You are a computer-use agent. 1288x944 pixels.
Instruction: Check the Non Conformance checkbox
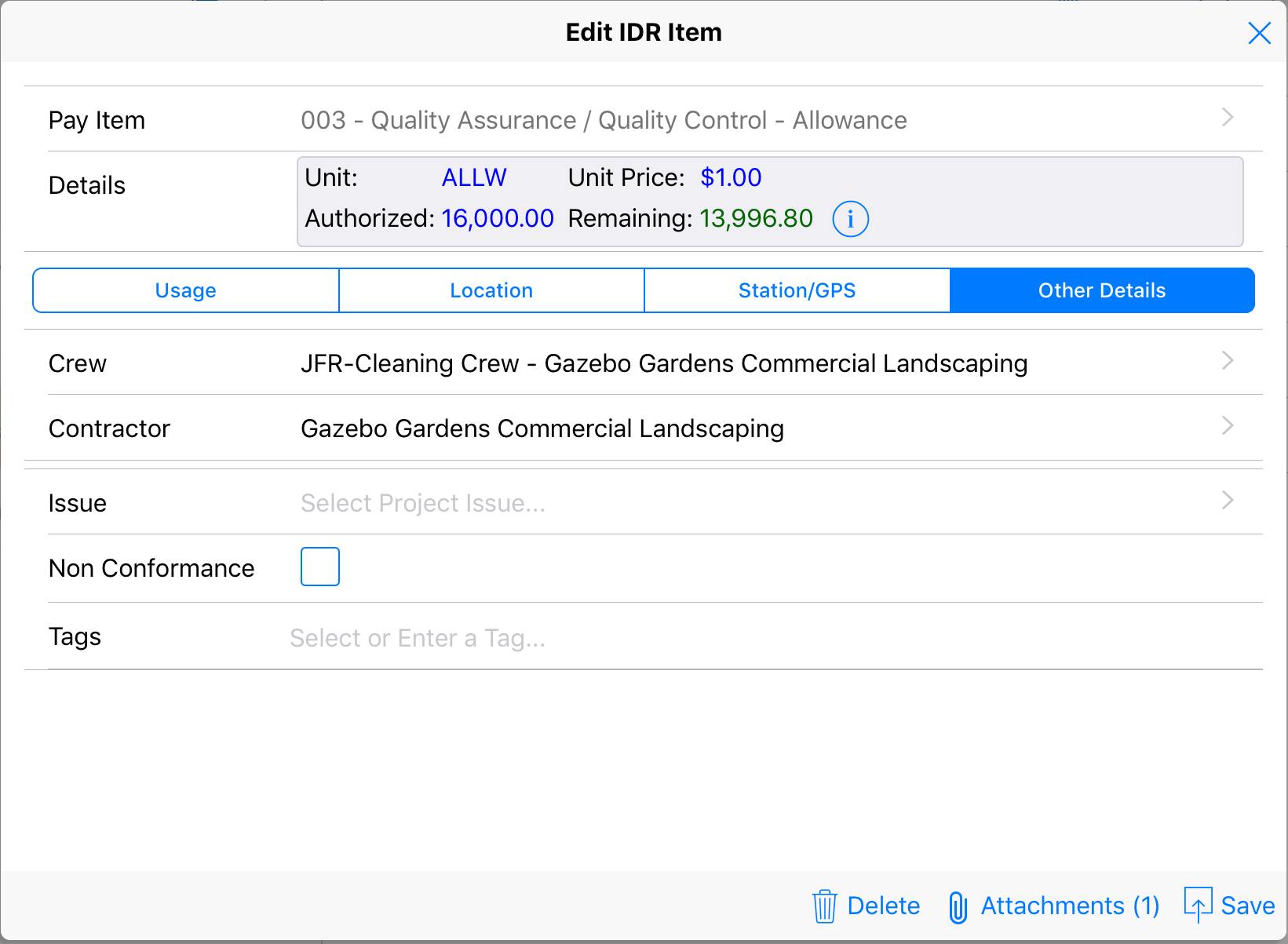click(x=320, y=567)
